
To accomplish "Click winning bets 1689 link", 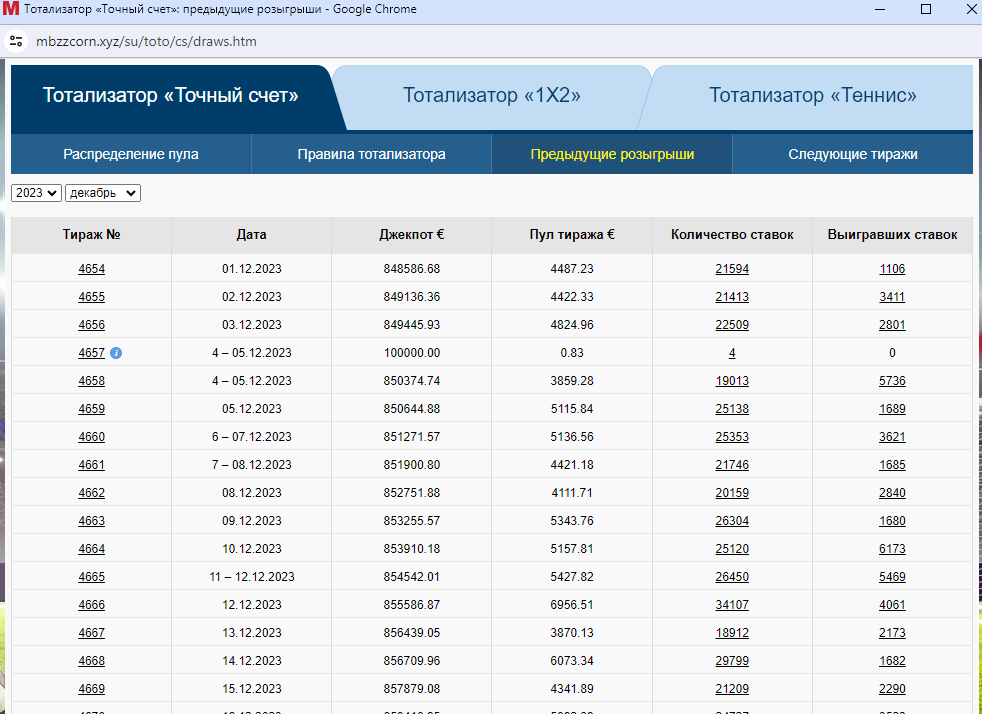I will click(x=892, y=409).
